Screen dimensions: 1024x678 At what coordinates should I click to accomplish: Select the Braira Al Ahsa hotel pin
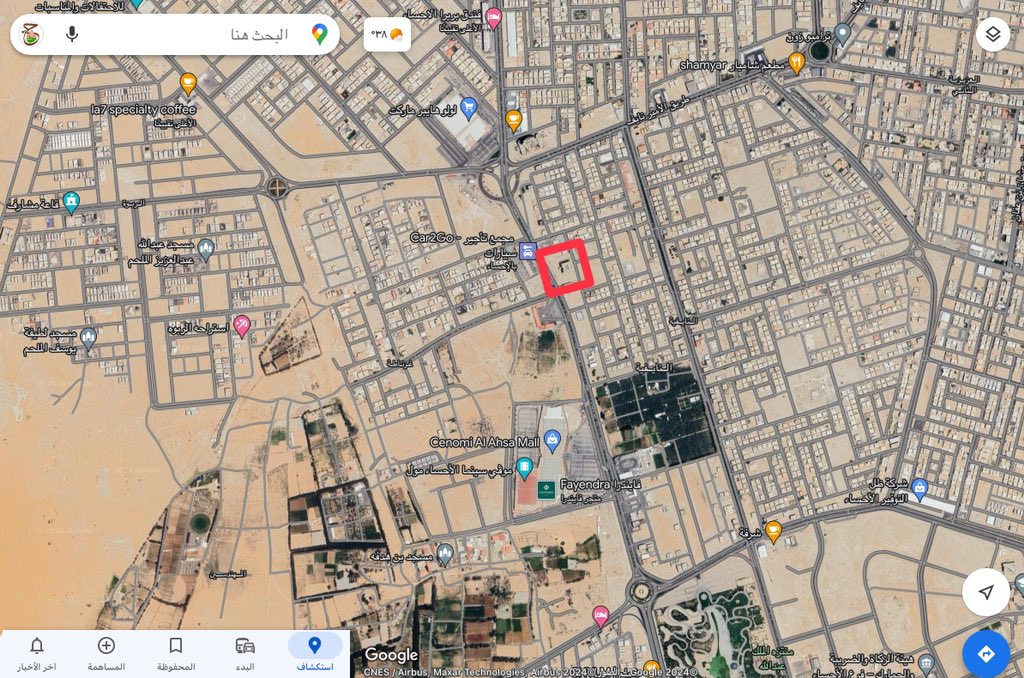pos(494,18)
